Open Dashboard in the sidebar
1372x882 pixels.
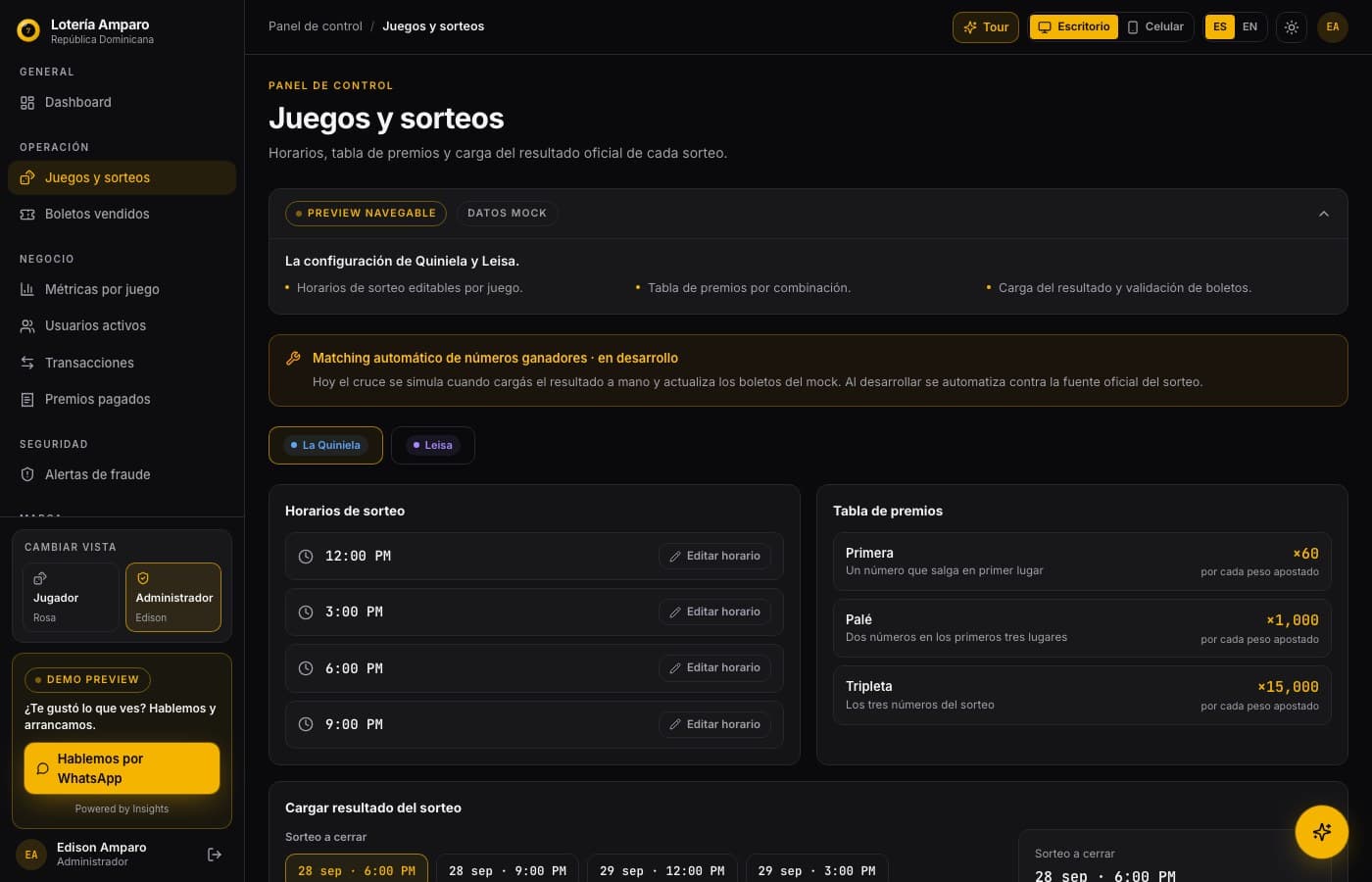[x=122, y=103]
